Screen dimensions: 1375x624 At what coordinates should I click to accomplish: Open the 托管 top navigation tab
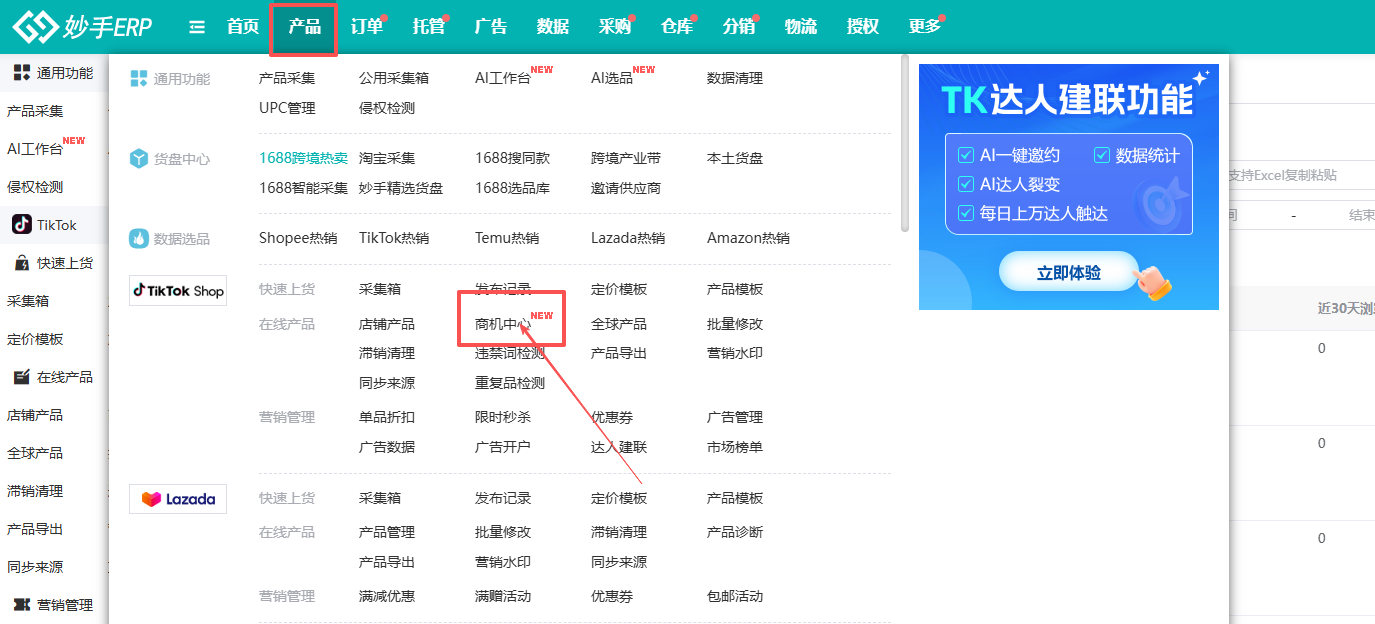[x=429, y=27]
